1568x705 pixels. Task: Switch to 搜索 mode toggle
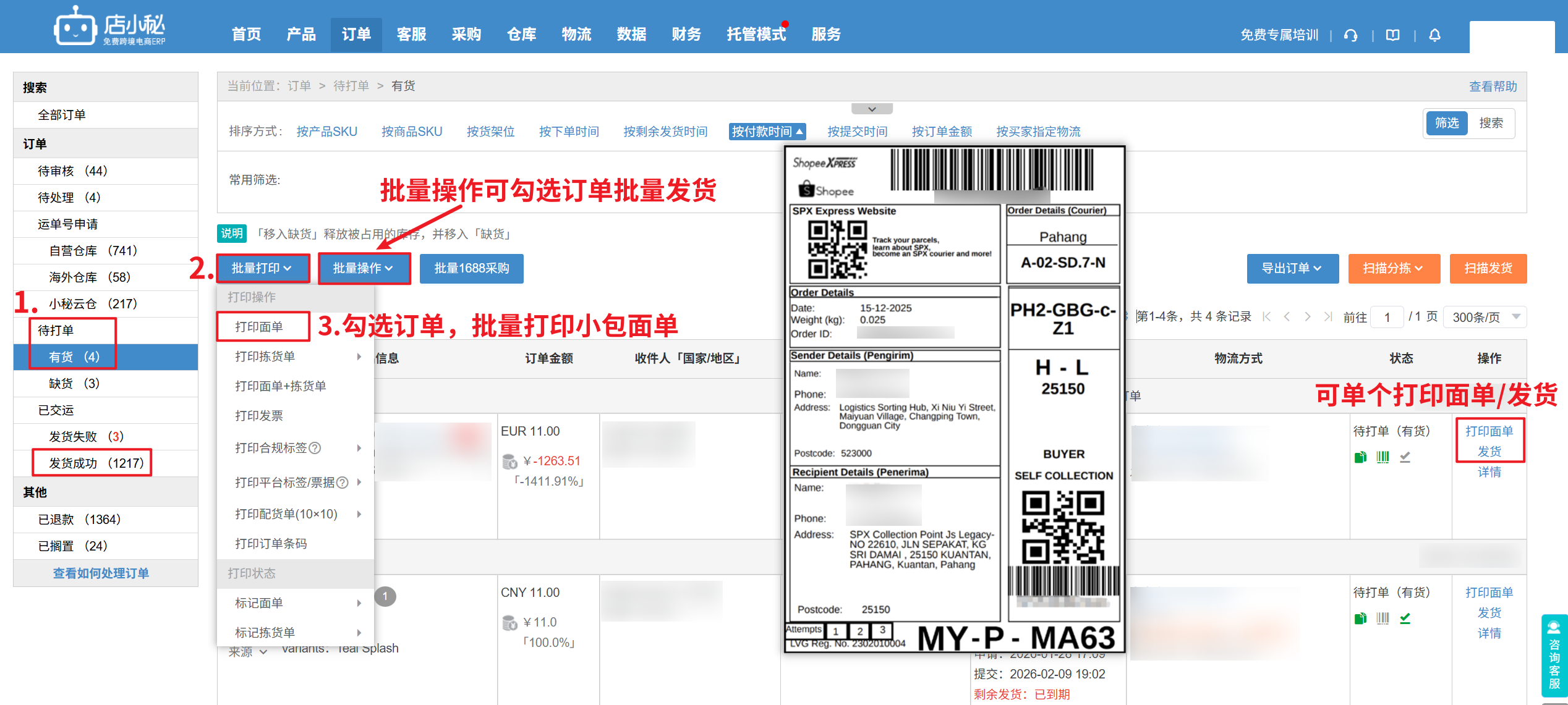coord(1491,123)
